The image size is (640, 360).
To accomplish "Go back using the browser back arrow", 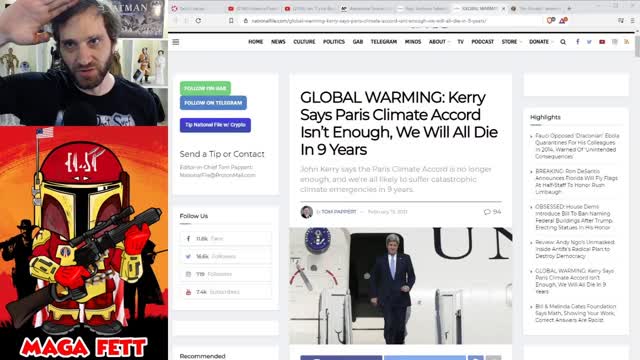I will [176, 20].
